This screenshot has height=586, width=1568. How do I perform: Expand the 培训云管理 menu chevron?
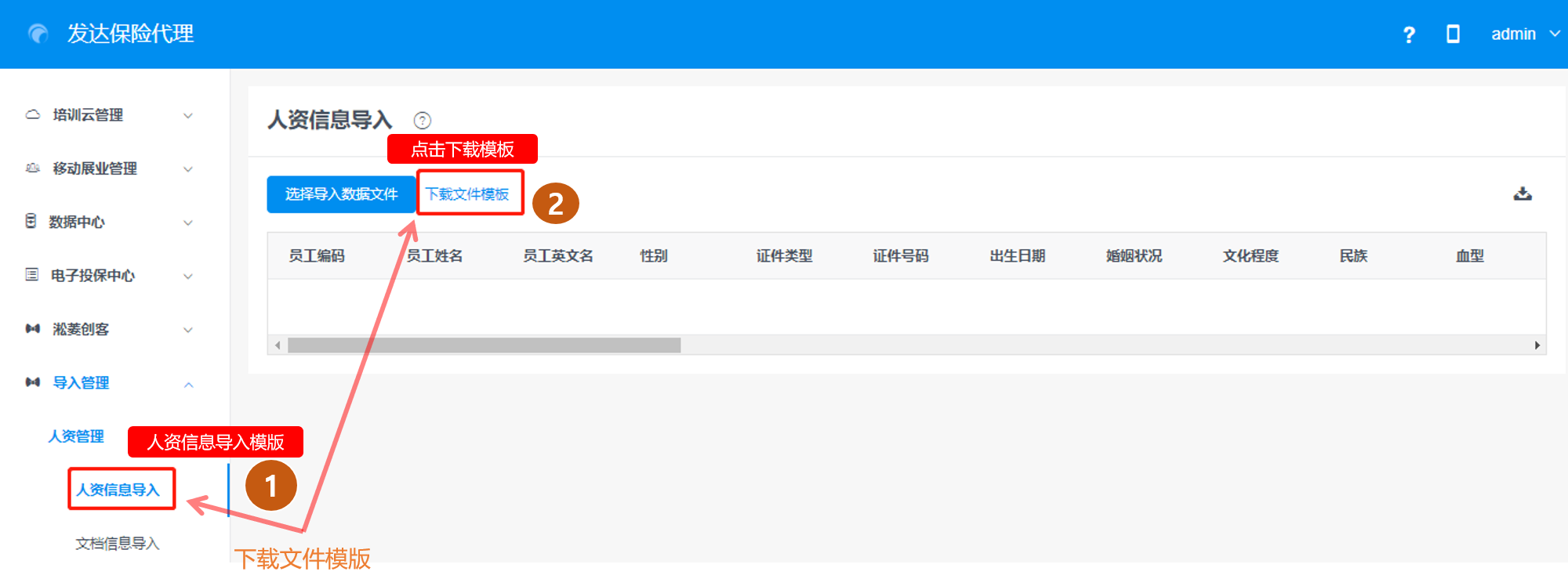(188, 116)
